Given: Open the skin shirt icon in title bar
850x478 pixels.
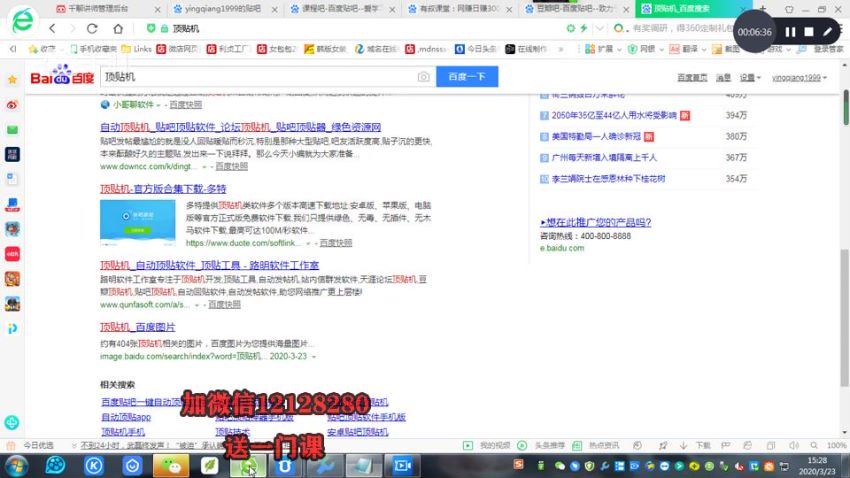Looking at the screenshot, I should coord(789,9).
